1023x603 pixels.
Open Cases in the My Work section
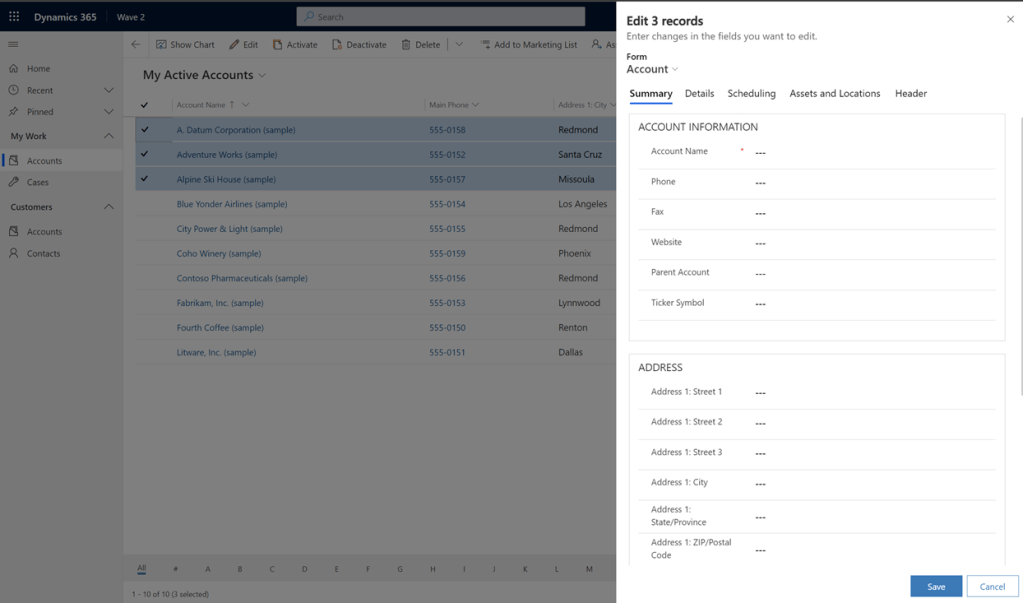click(37, 182)
